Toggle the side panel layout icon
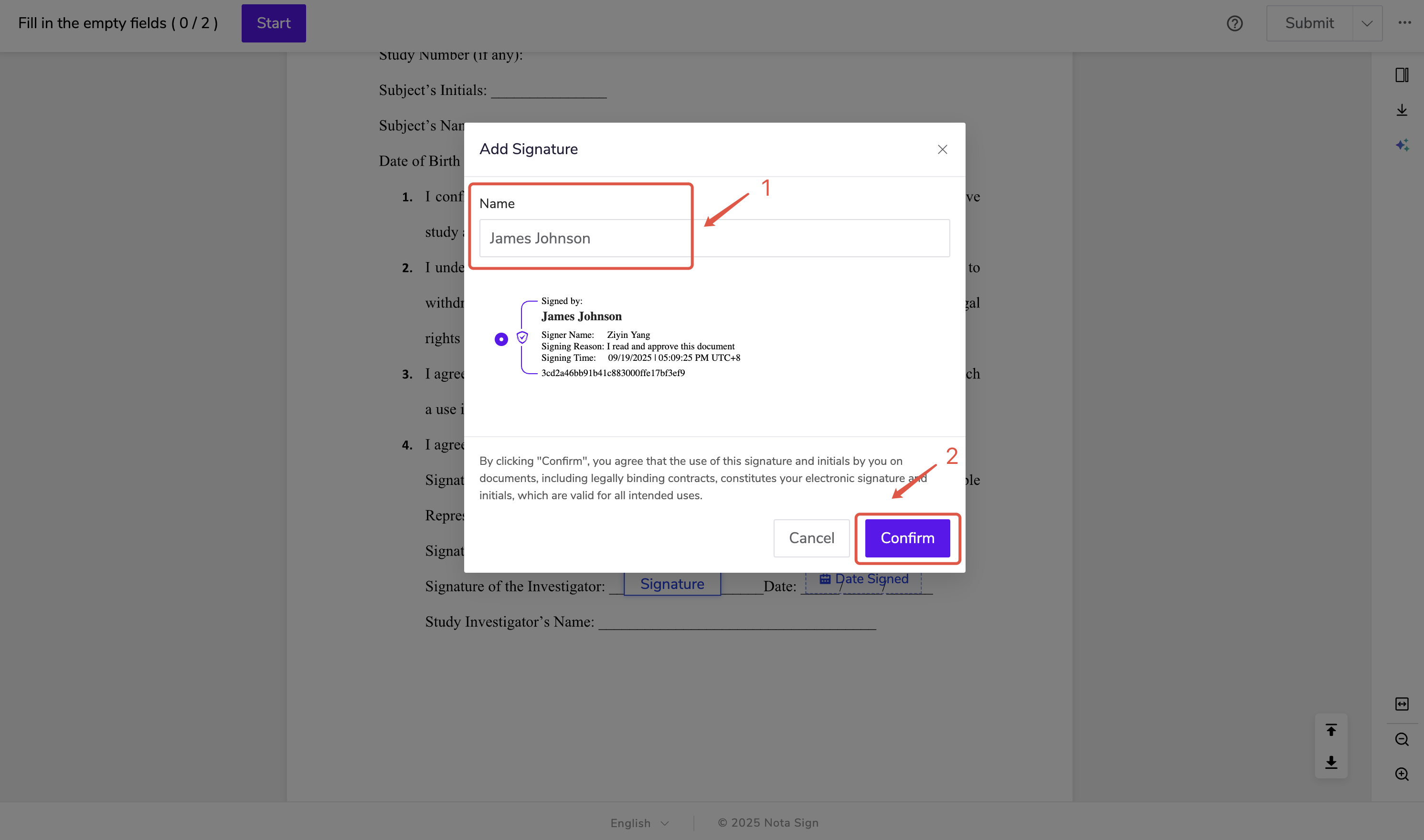The height and width of the screenshot is (840, 1424). [x=1402, y=75]
